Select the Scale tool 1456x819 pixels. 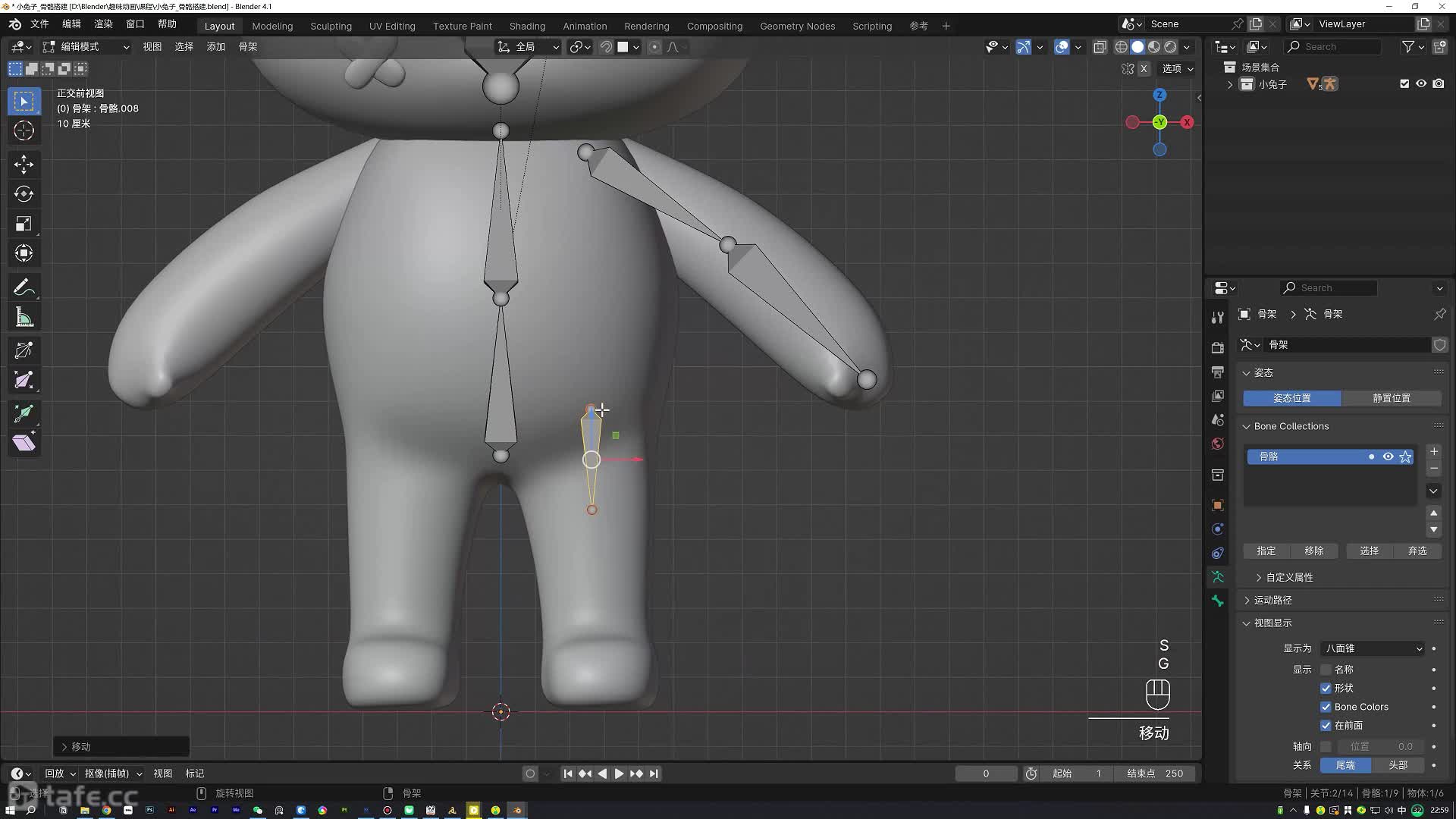tap(24, 223)
